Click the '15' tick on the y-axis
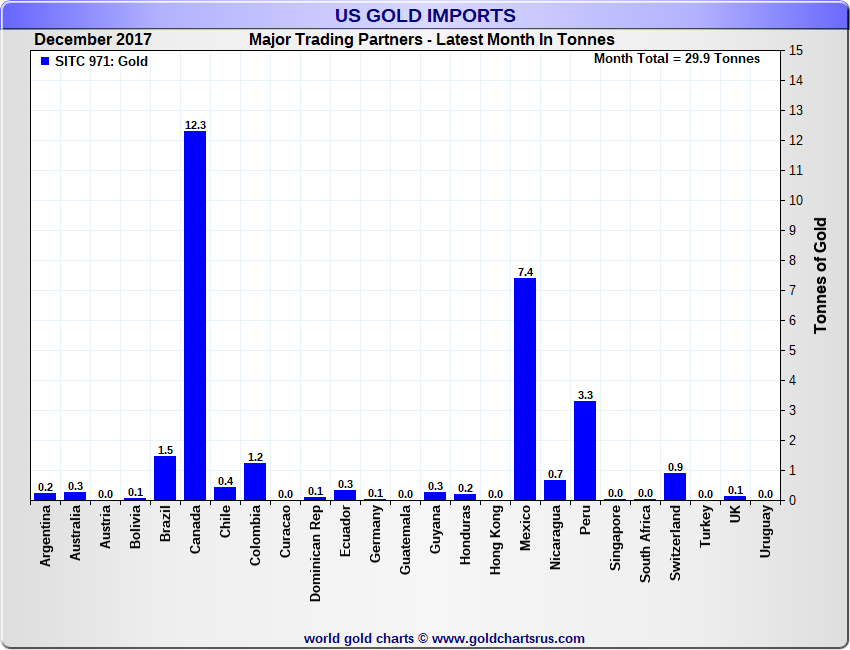This screenshot has height=650, width=850. [796, 50]
